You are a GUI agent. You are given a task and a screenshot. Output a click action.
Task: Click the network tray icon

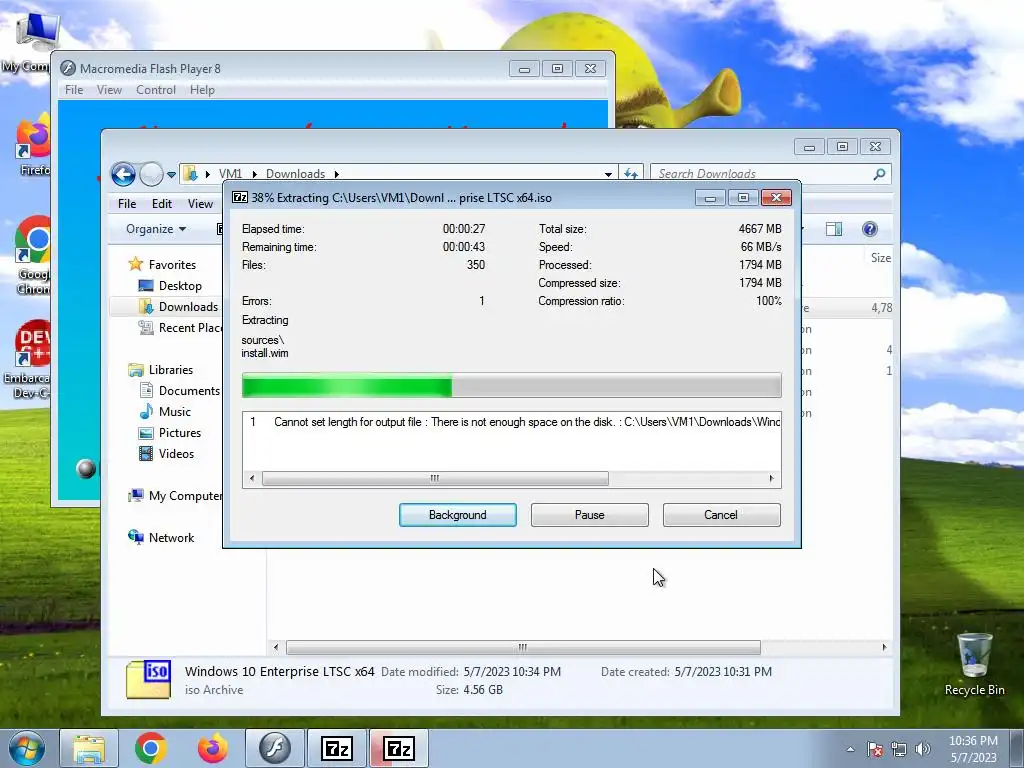[x=899, y=749]
